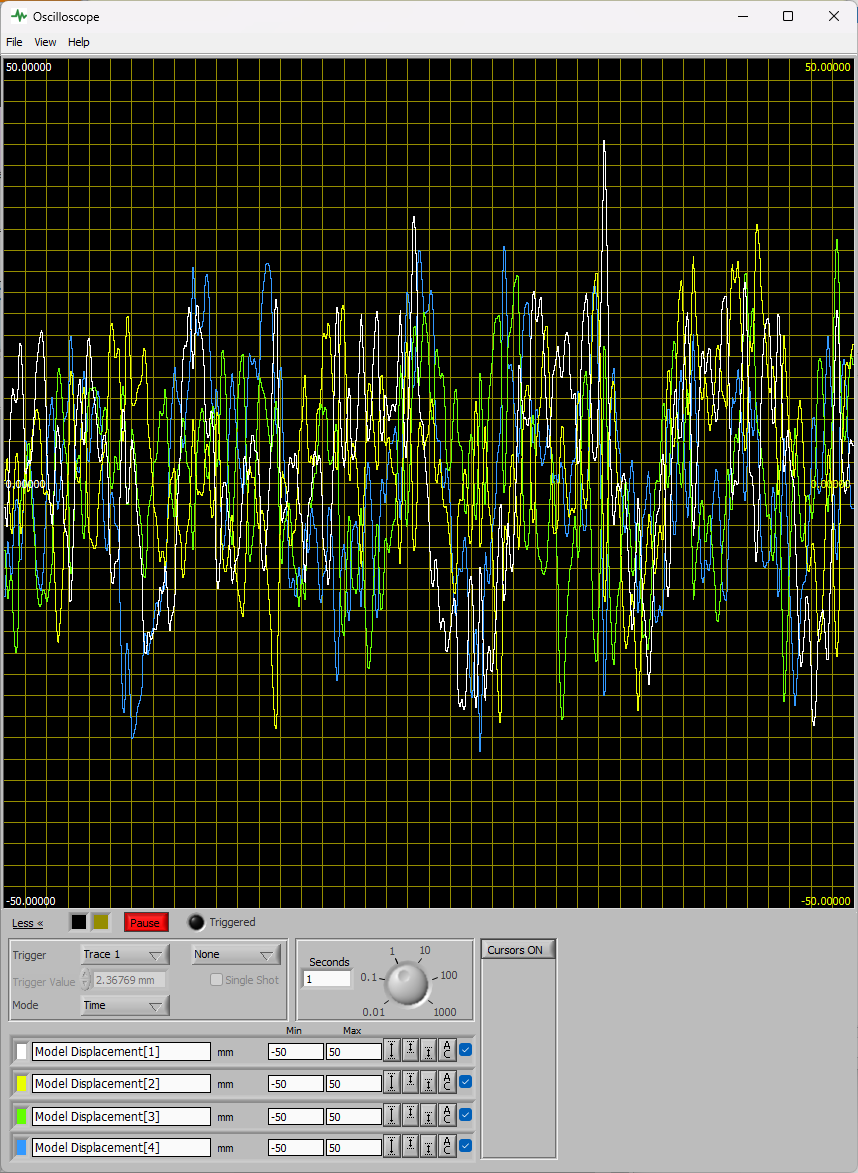This screenshot has height=1173, width=858.
Task: Maximize the Oscilloscope window
Action: pyautogui.click(x=788, y=16)
